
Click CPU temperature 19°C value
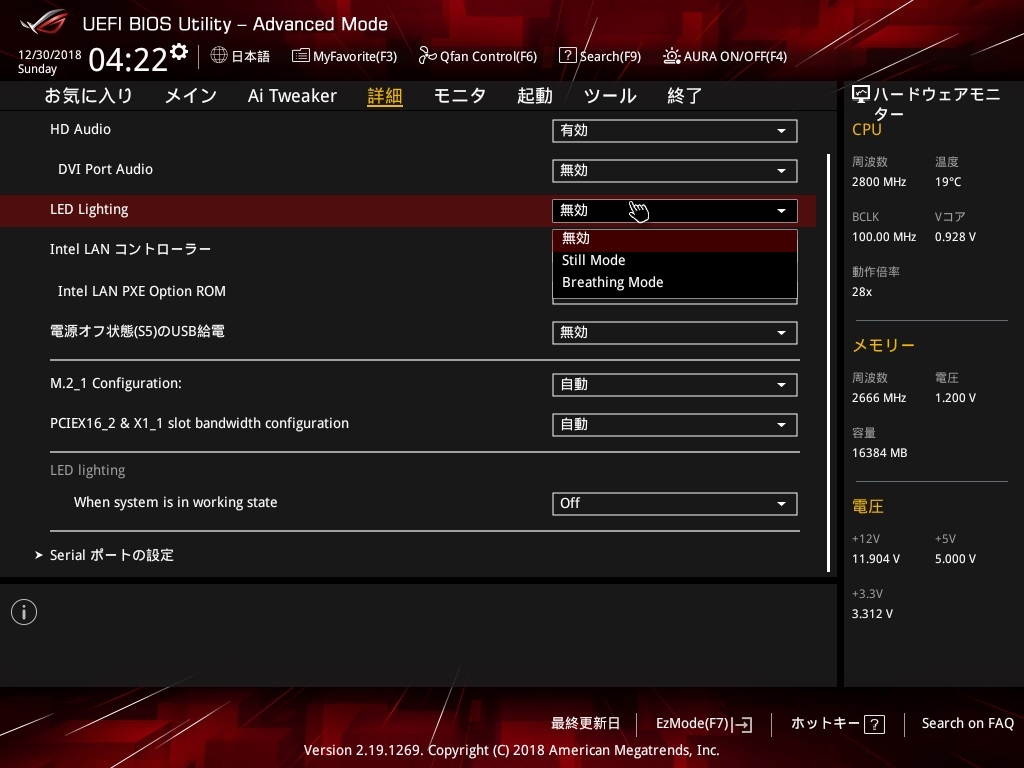tap(948, 182)
